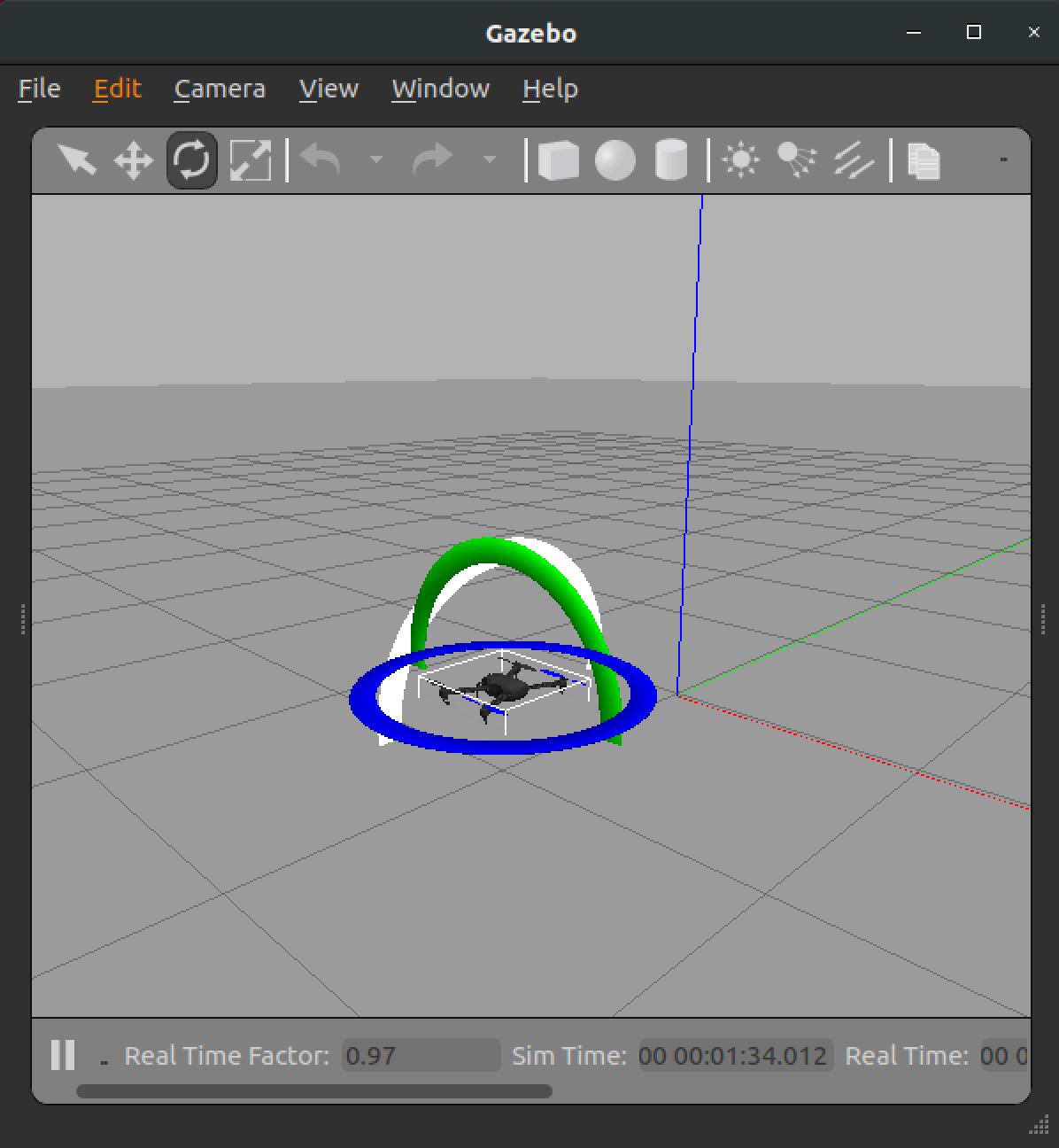Insert a cylinder into the scene
1059x1148 pixels.
673,160
